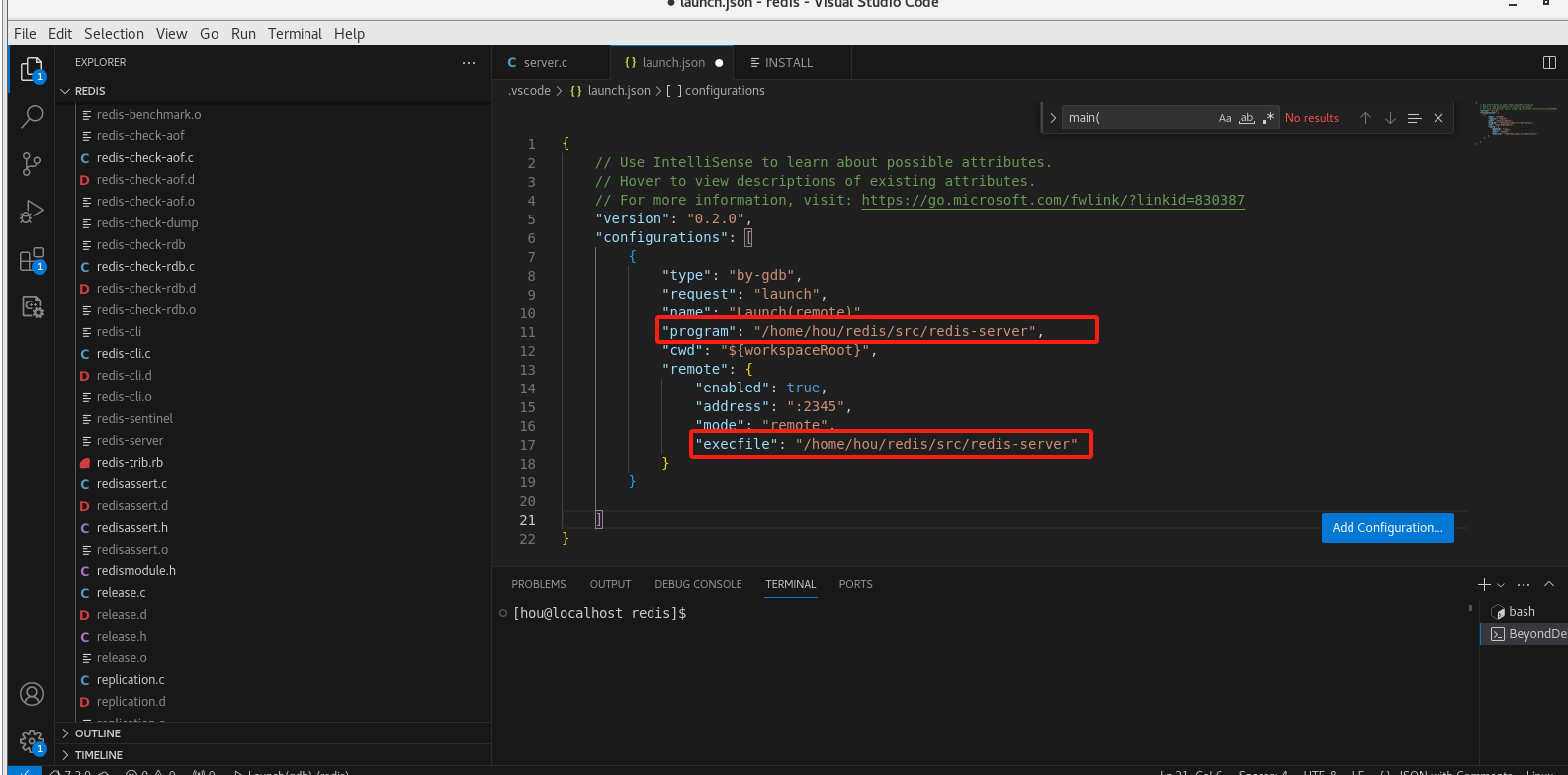Toggle Match Whole Word in find widget
Viewport: 1568px width, 775px height.
click(1247, 118)
